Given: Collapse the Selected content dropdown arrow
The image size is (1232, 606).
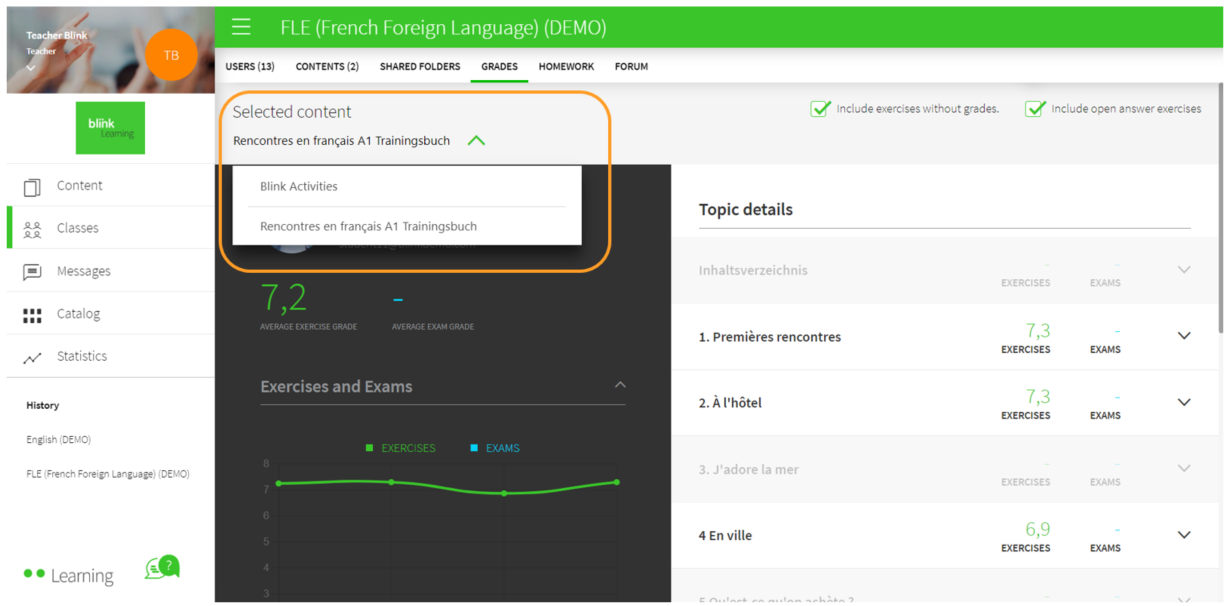Looking at the screenshot, I should pos(476,141).
